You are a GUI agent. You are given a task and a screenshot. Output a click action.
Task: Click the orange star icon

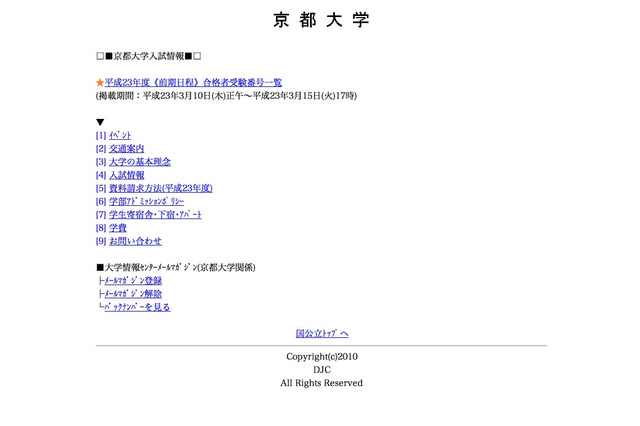pos(100,83)
